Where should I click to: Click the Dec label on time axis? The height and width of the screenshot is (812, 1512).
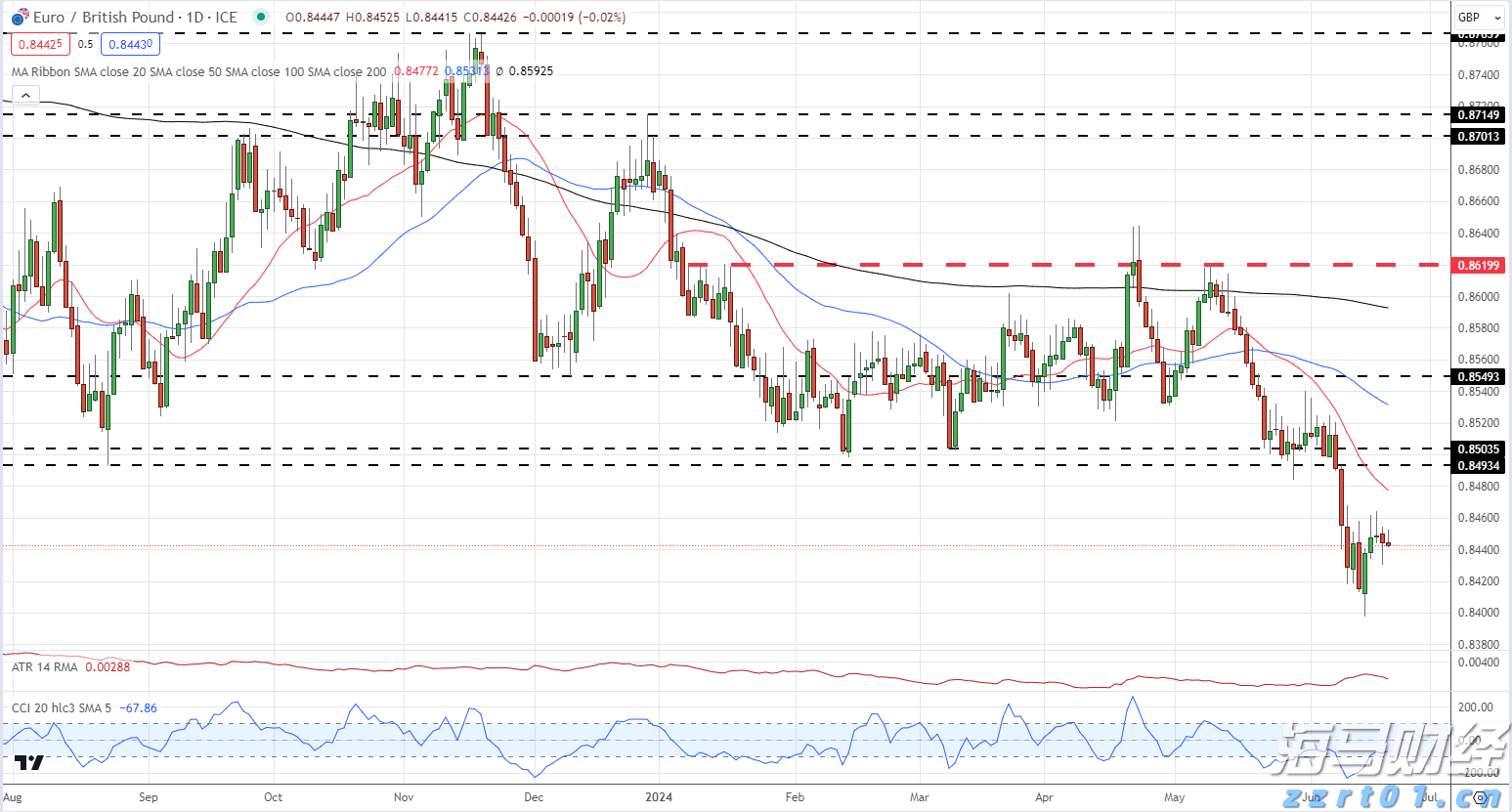coord(534,796)
